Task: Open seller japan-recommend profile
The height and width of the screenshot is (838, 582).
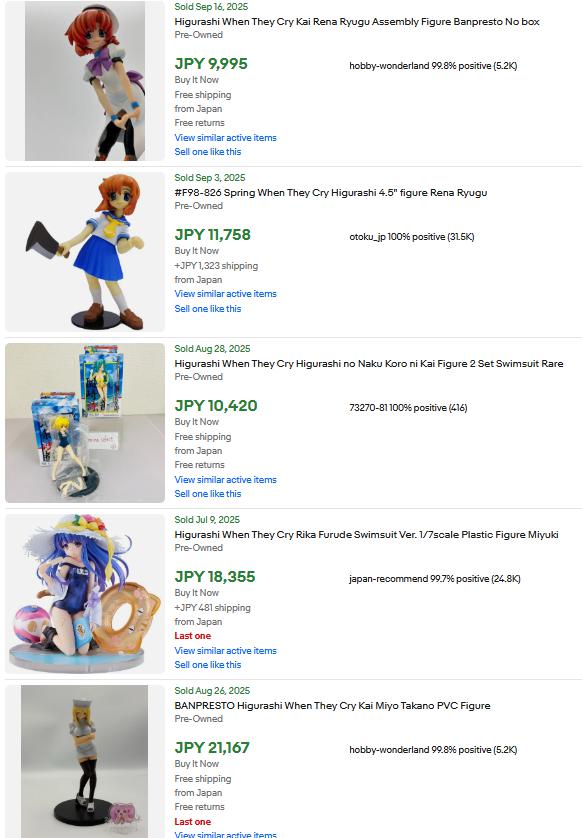Action: (x=434, y=579)
